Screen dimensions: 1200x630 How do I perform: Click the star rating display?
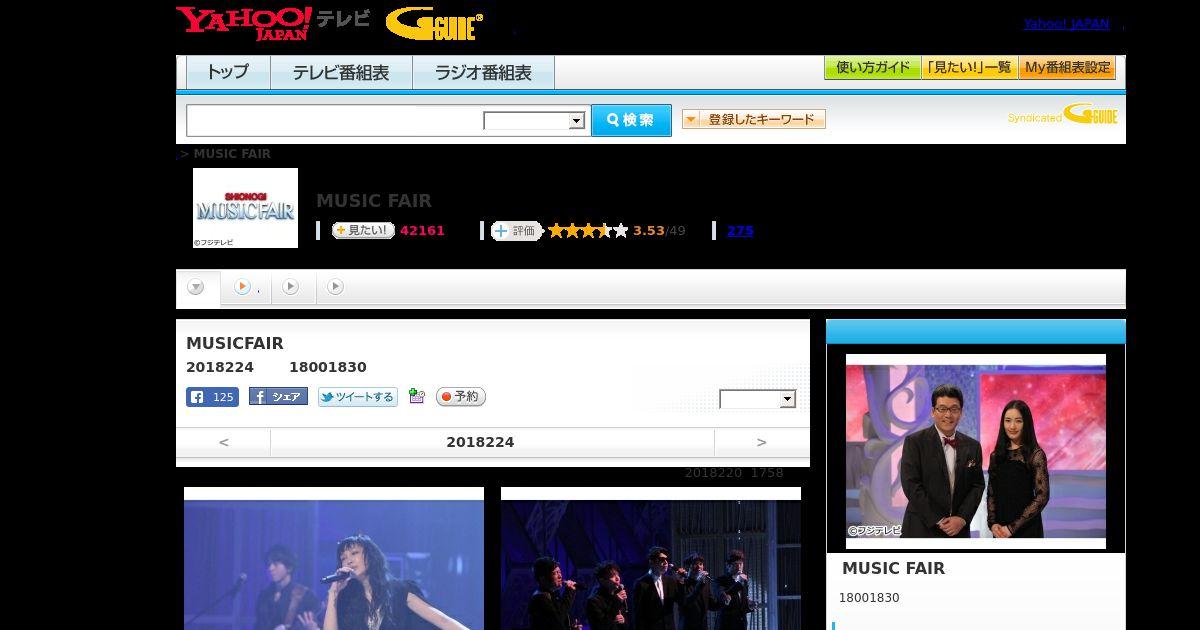click(588, 231)
